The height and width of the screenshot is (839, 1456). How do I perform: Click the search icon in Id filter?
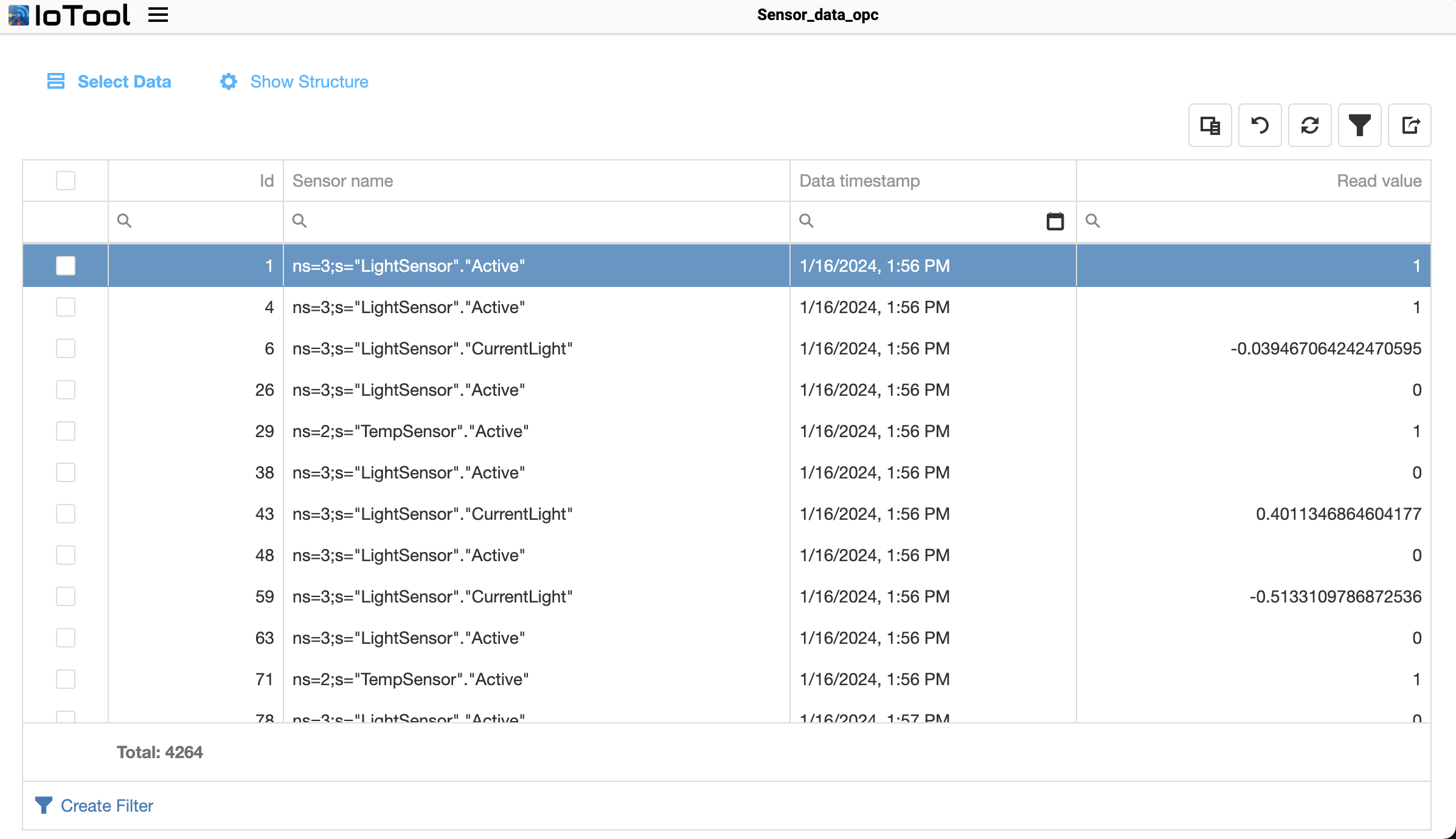pos(124,221)
